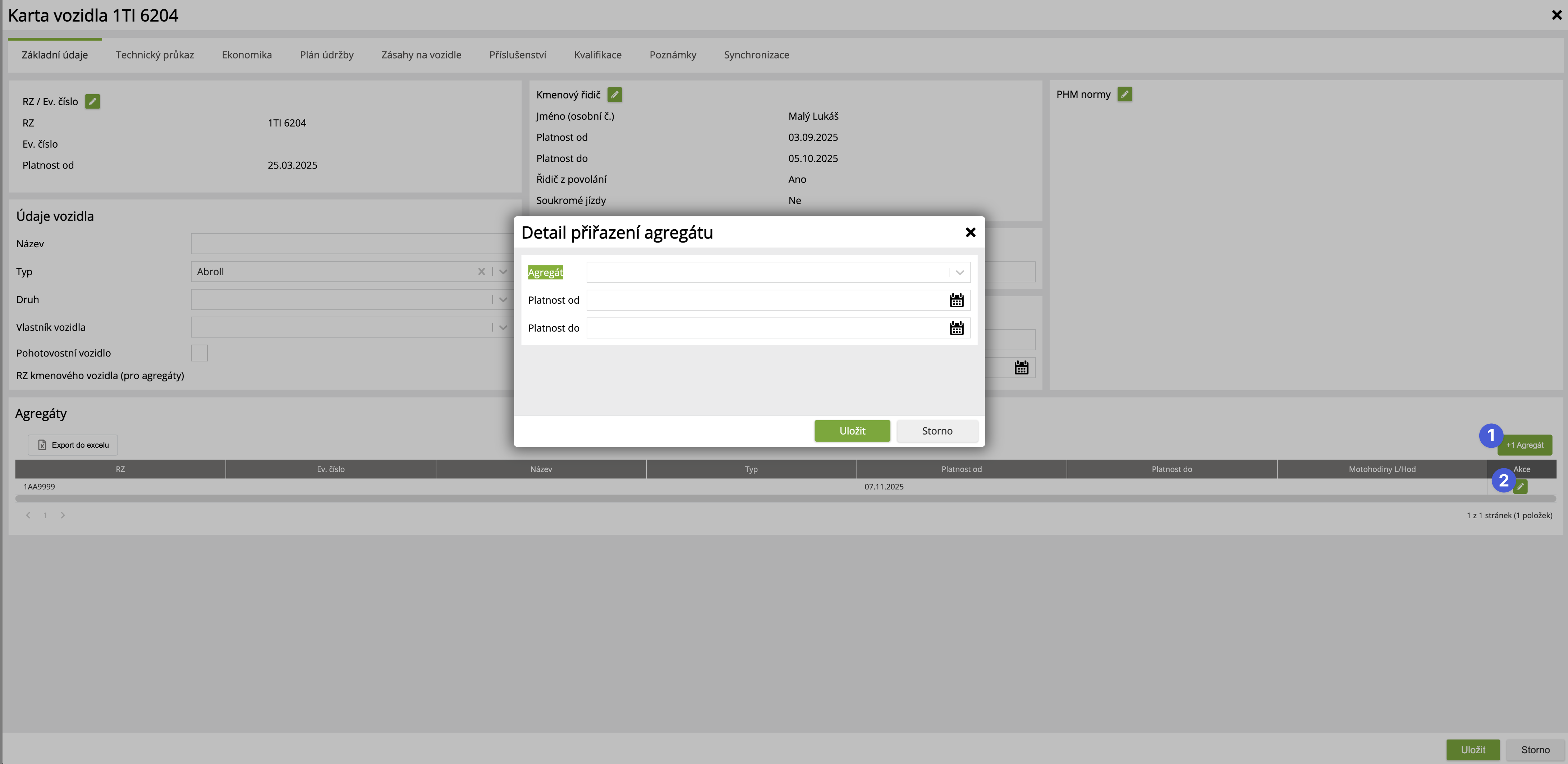Open the Plán údržby tab

(326, 55)
